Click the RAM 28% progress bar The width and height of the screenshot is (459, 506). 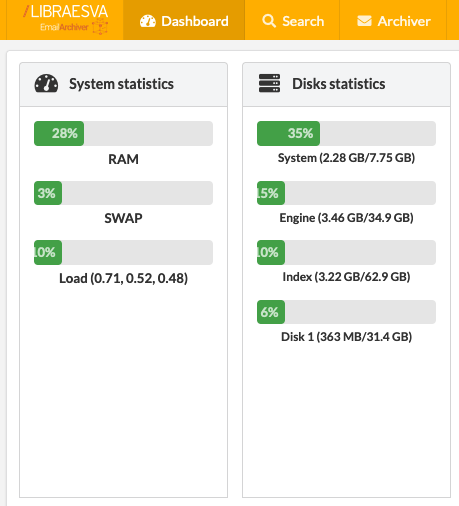click(x=123, y=133)
